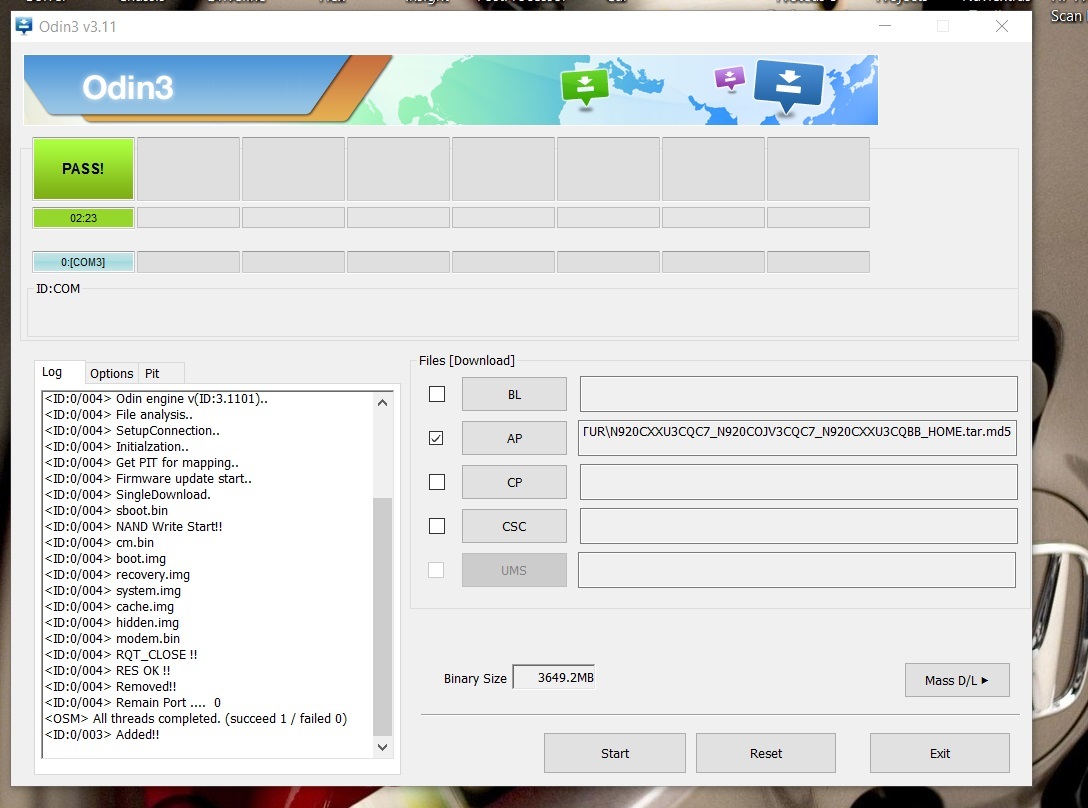Screen dimensions: 1088x808
Task: Click log line 'recovery.img'
Action: (x=117, y=574)
